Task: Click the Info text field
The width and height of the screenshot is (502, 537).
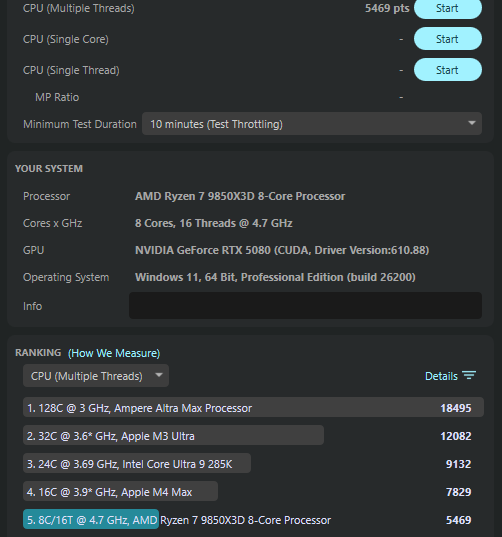Action: click(x=305, y=305)
